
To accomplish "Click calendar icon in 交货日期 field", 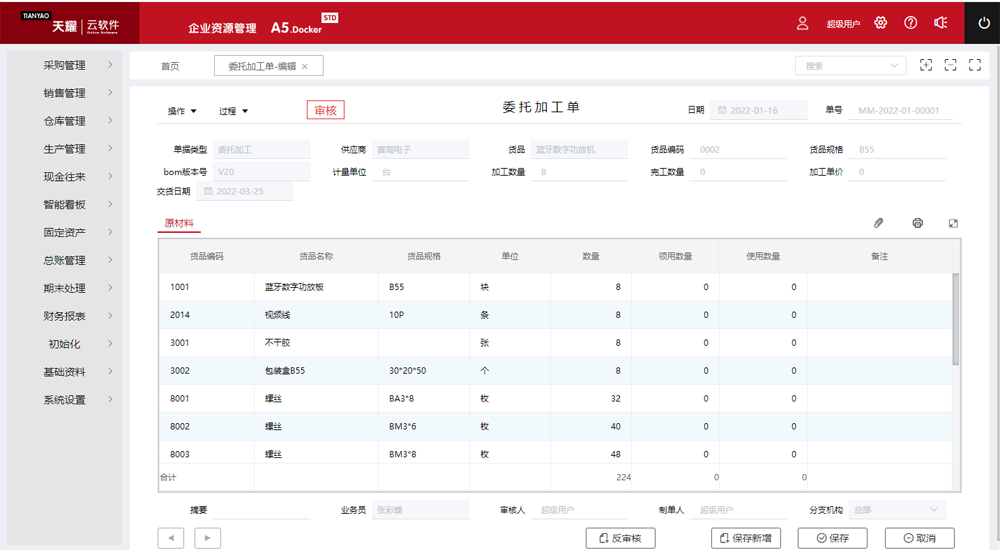I will pyautogui.click(x=208, y=191).
